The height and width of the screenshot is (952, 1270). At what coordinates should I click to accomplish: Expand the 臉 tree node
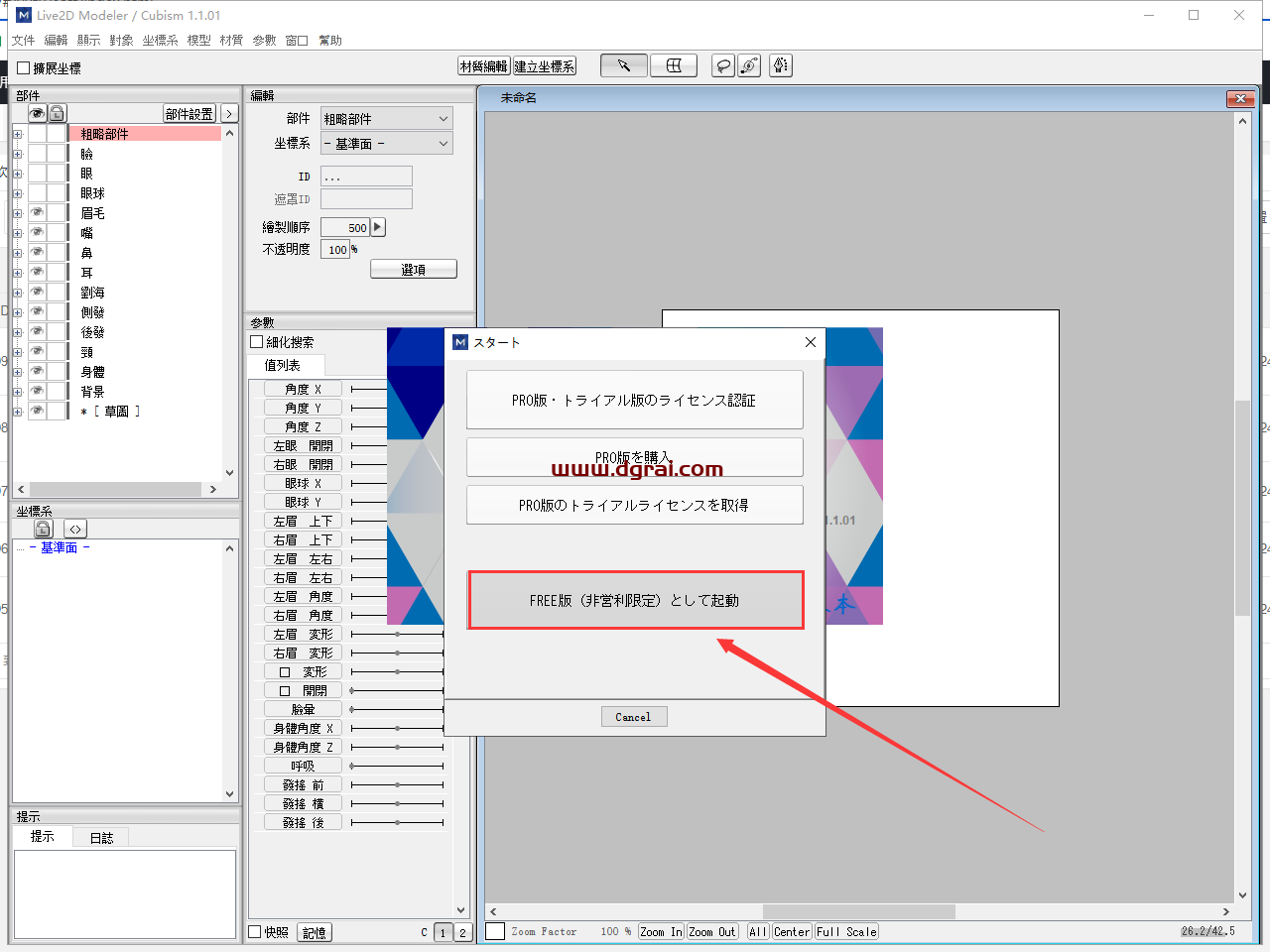tap(17, 154)
